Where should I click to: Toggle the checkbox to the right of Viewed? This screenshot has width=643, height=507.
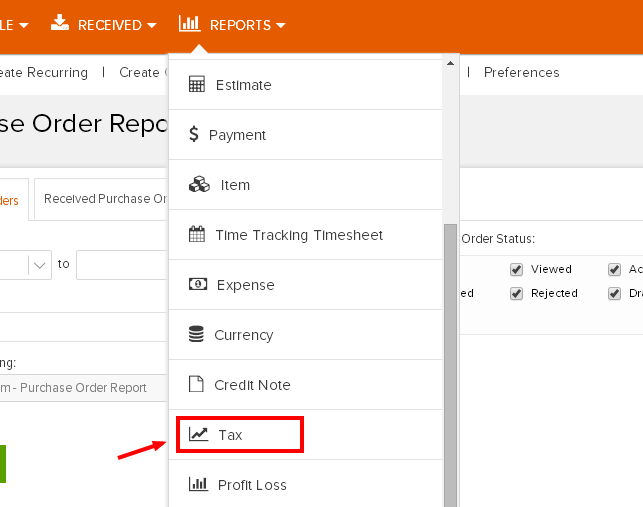point(615,269)
